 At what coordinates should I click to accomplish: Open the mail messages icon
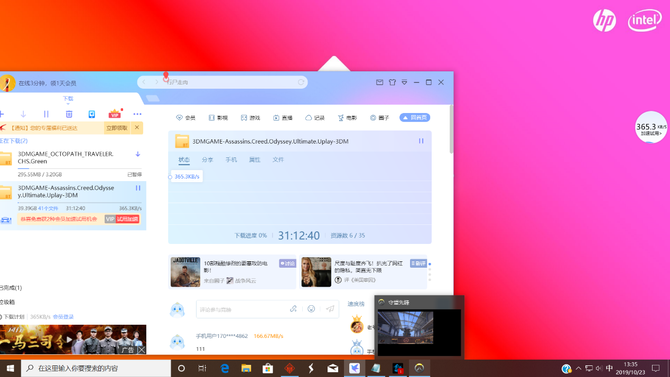[379, 82]
